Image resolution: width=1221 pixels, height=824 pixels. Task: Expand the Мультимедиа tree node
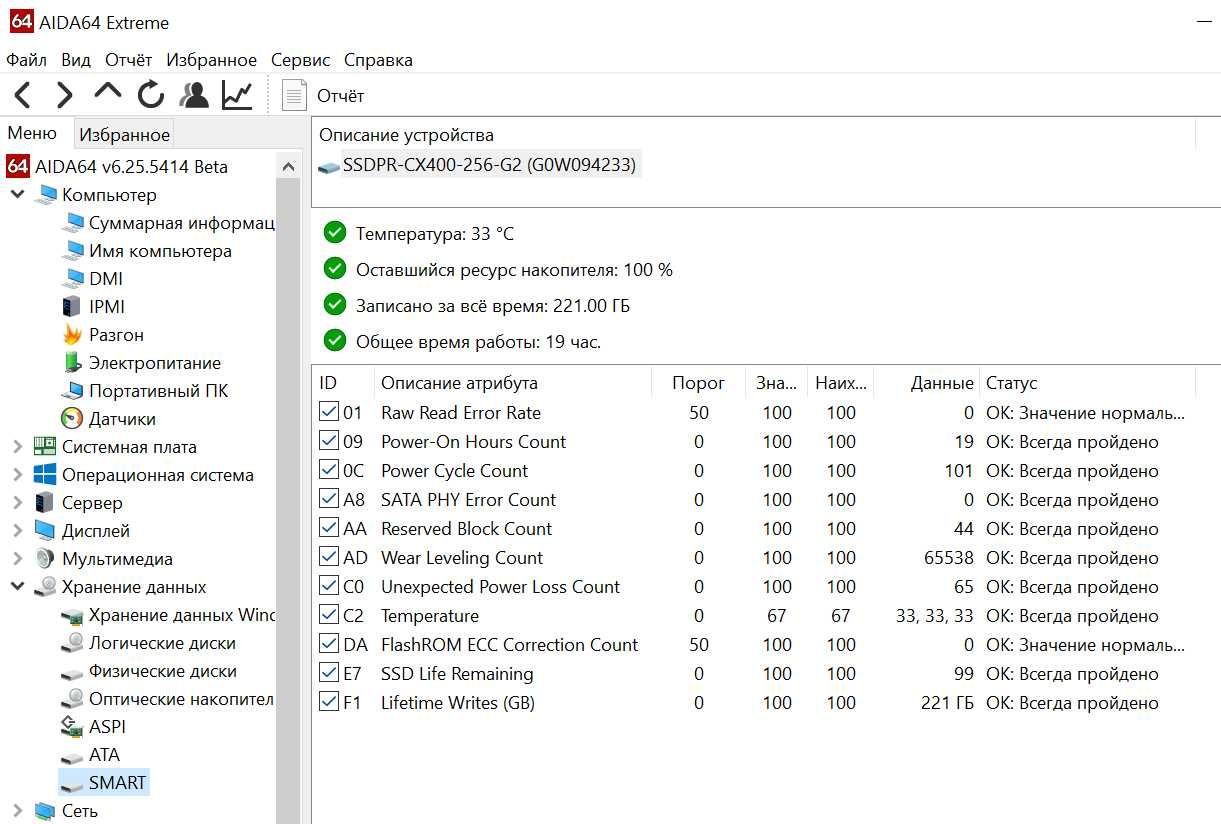click(x=17, y=559)
